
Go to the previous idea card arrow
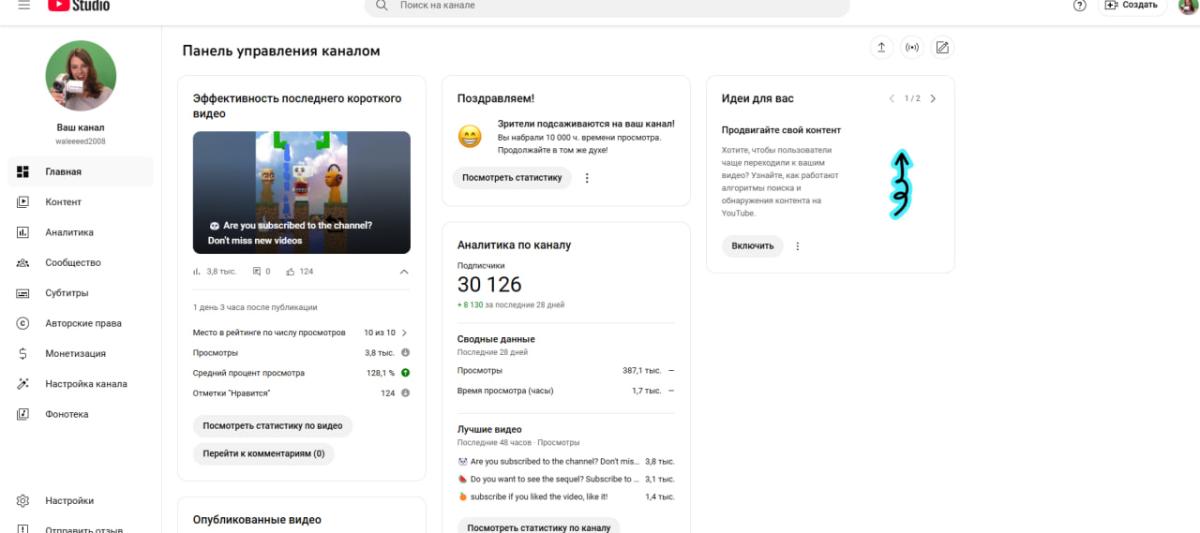pyautogui.click(x=892, y=98)
